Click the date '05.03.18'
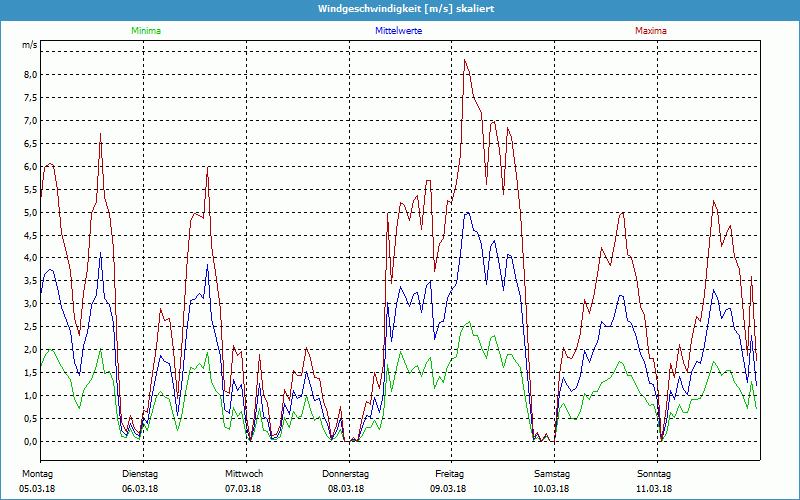 (x=37, y=489)
